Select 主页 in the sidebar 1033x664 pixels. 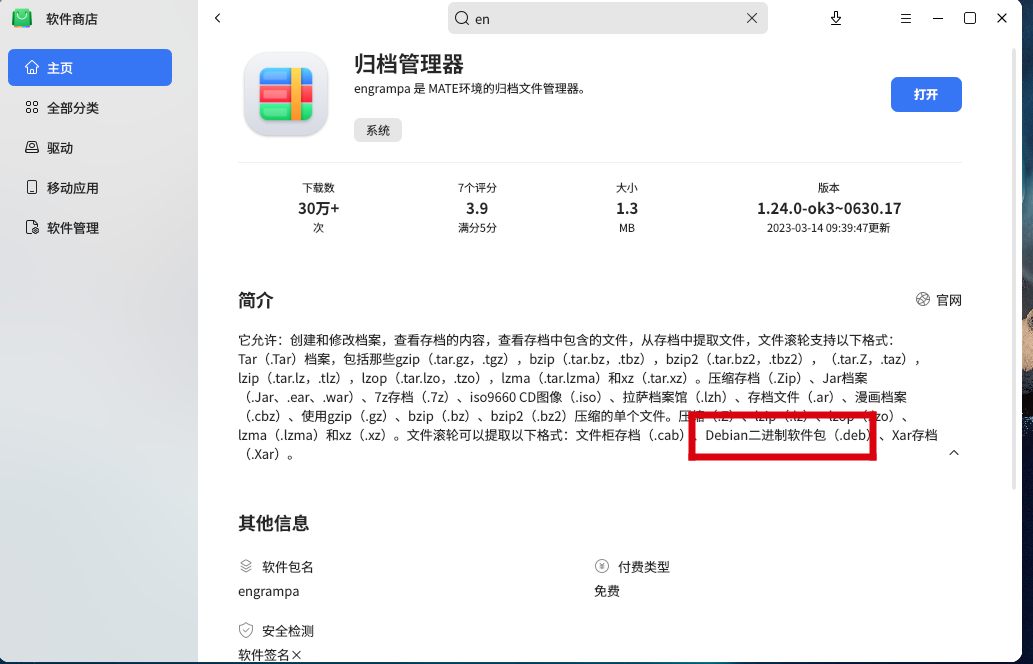point(90,67)
